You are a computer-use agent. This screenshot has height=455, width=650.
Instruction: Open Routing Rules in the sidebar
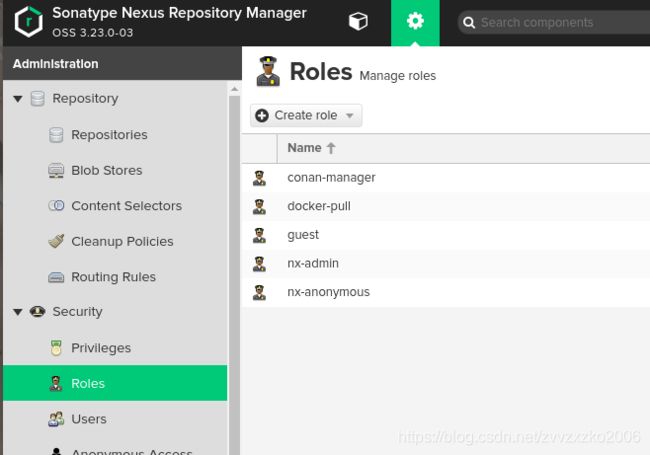pos(114,277)
